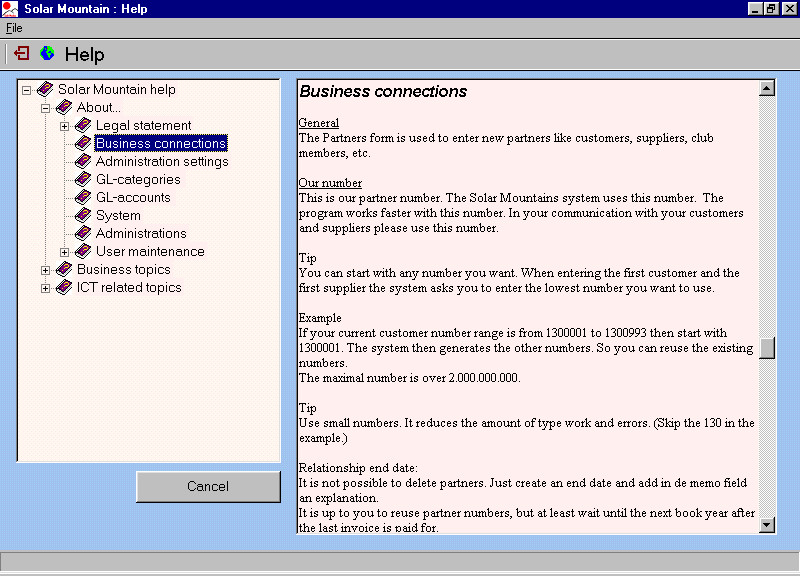The image size is (800, 576).
Task: Click the book icon beside User maintenance
Action: [x=83, y=252]
